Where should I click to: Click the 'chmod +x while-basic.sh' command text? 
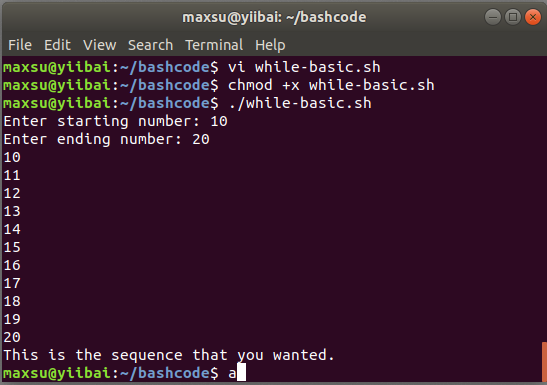click(x=331, y=85)
